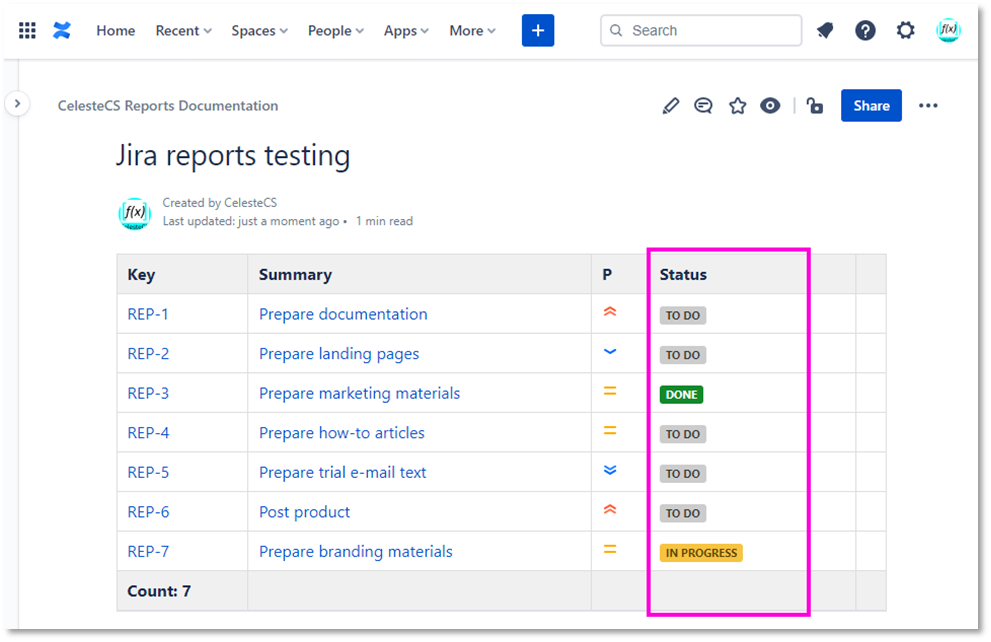Open the Spaces dropdown menu

point(259,30)
